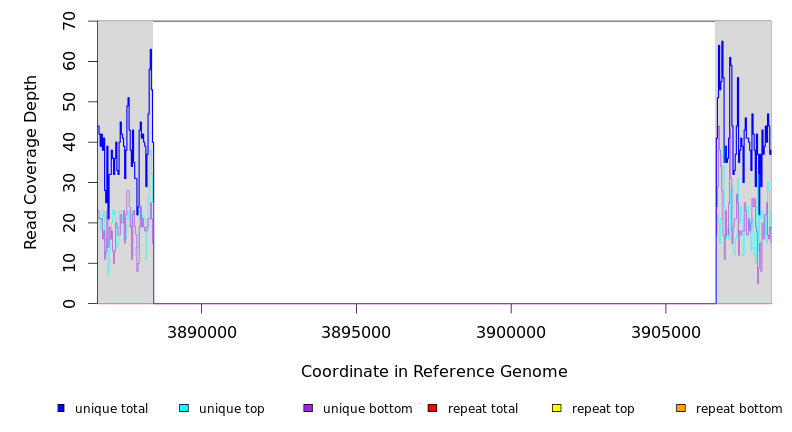Click the 3890000 x-axis tick label
Viewport: 792px width, 432px height.
point(201,331)
